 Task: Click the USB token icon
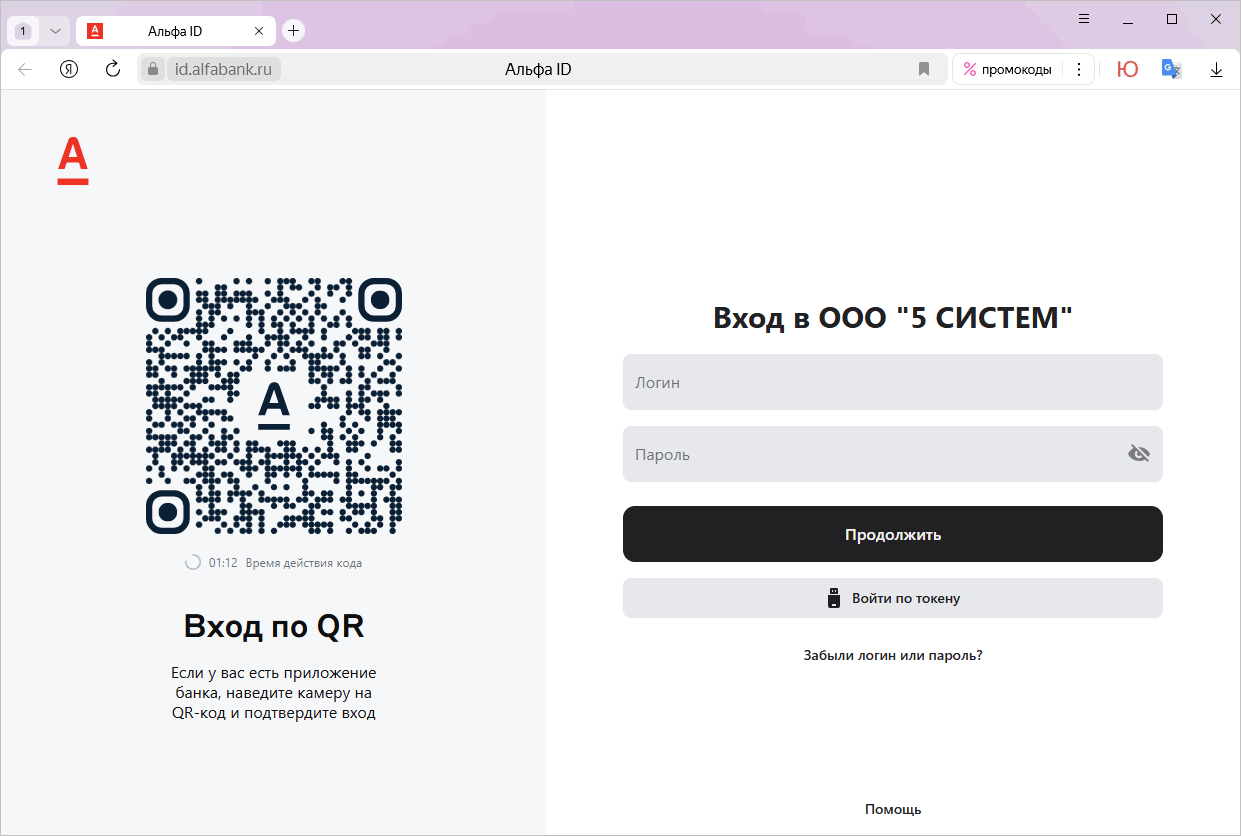(834, 598)
